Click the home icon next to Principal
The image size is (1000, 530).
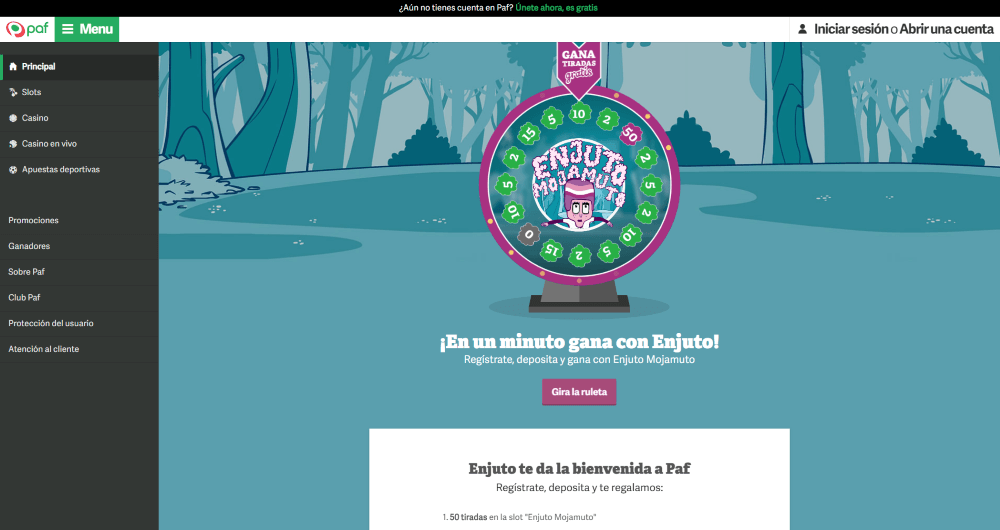[13, 67]
